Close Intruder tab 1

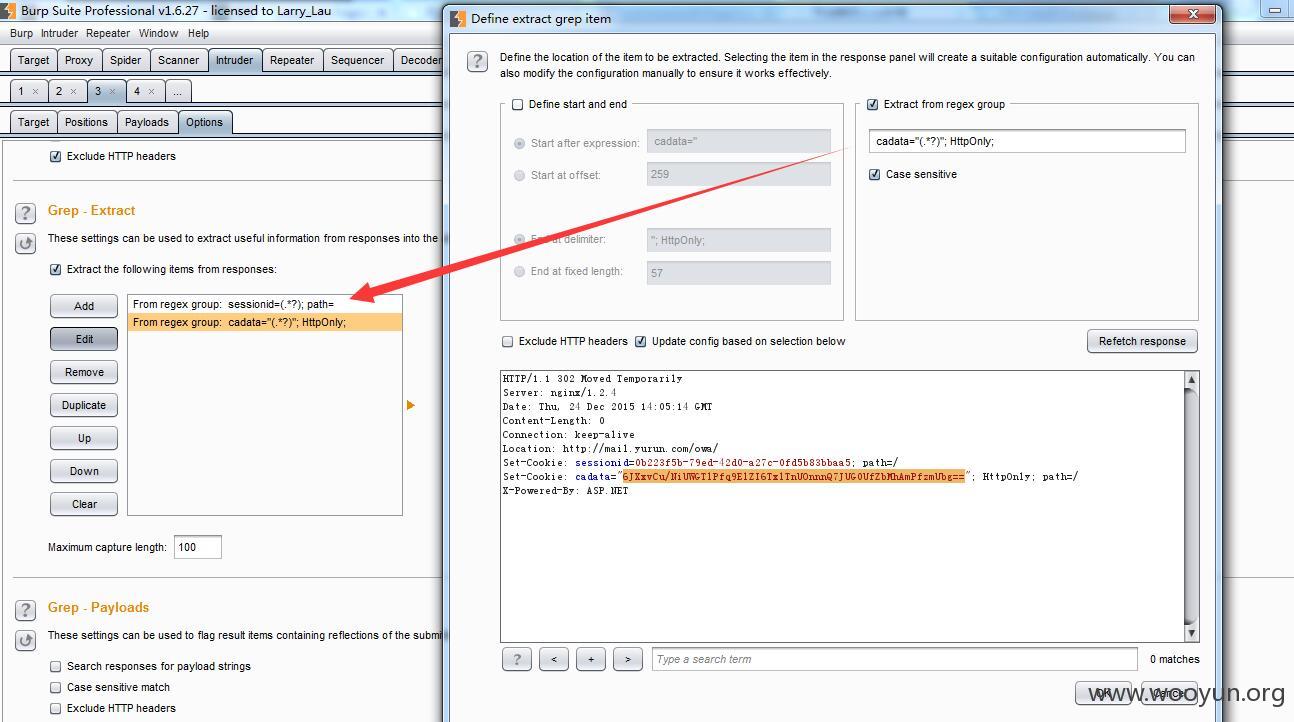[35, 91]
